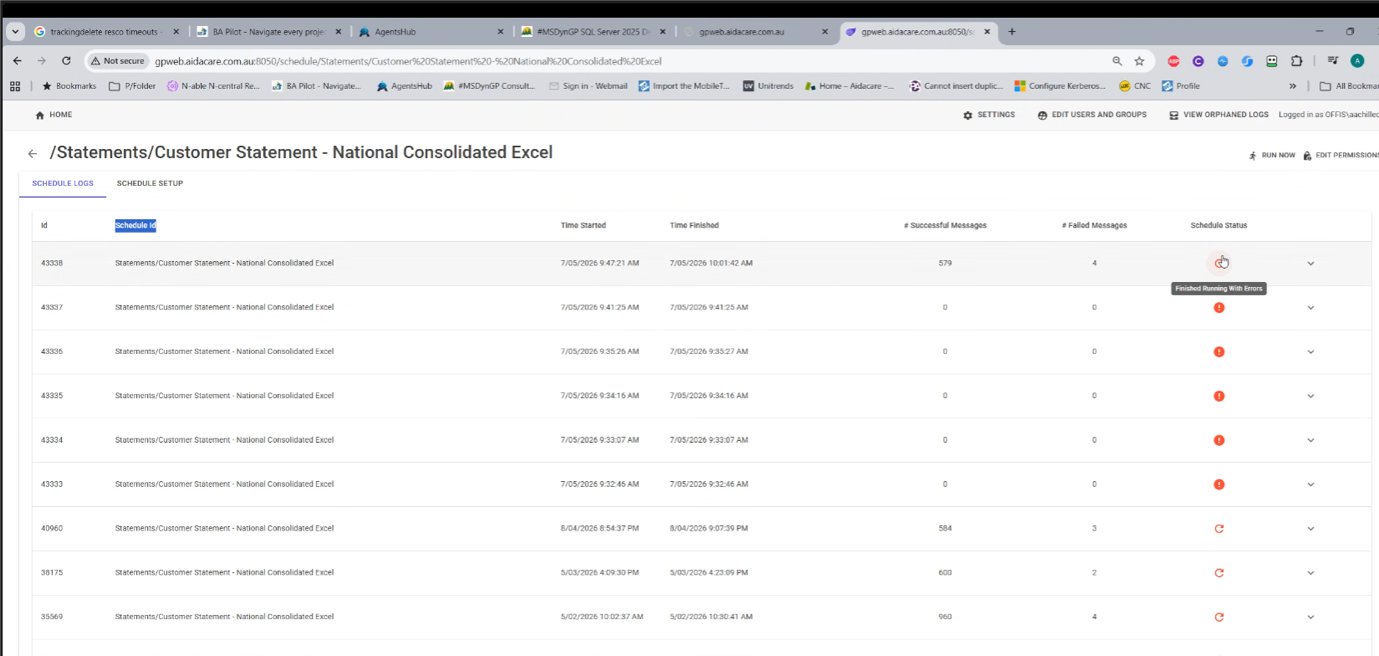This screenshot has width=1379, height=656.
Task: Click successful messages count 584
Action: point(945,528)
